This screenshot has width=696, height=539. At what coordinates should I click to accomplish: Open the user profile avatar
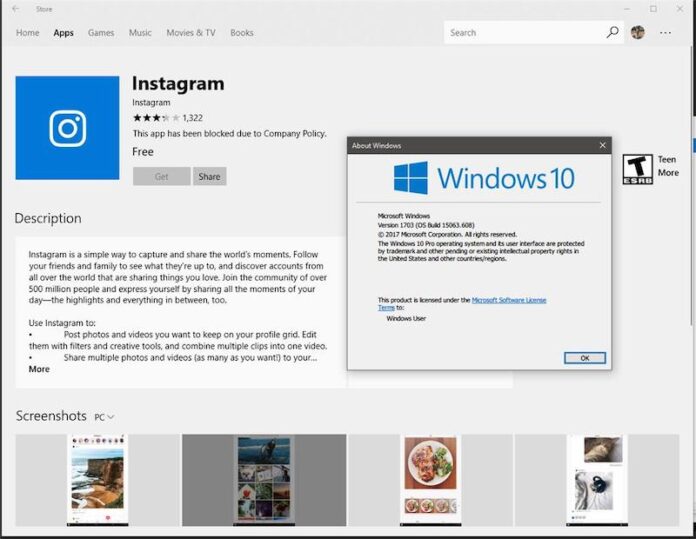(638, 32)
